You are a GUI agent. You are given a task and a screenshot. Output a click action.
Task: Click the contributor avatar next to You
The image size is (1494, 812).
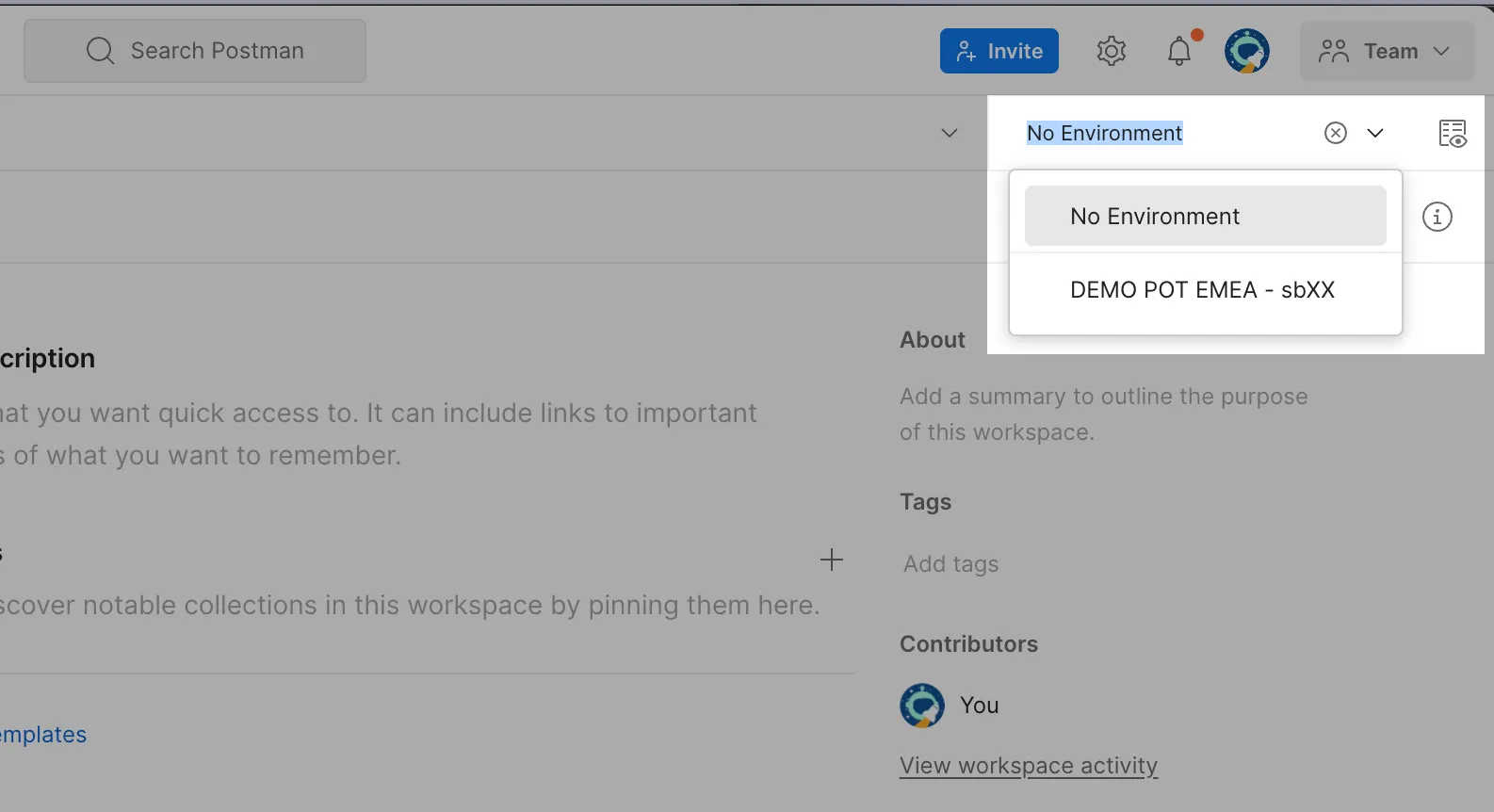tap(922, 706)
